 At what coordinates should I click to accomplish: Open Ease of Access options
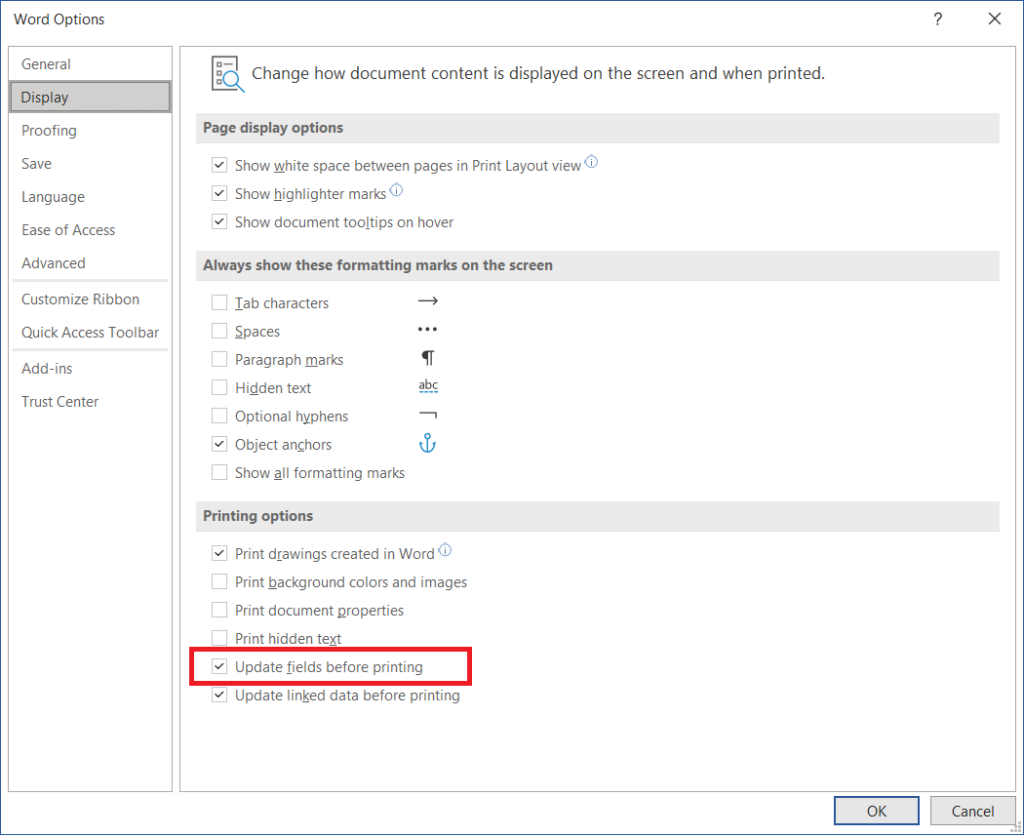[90, 230]
